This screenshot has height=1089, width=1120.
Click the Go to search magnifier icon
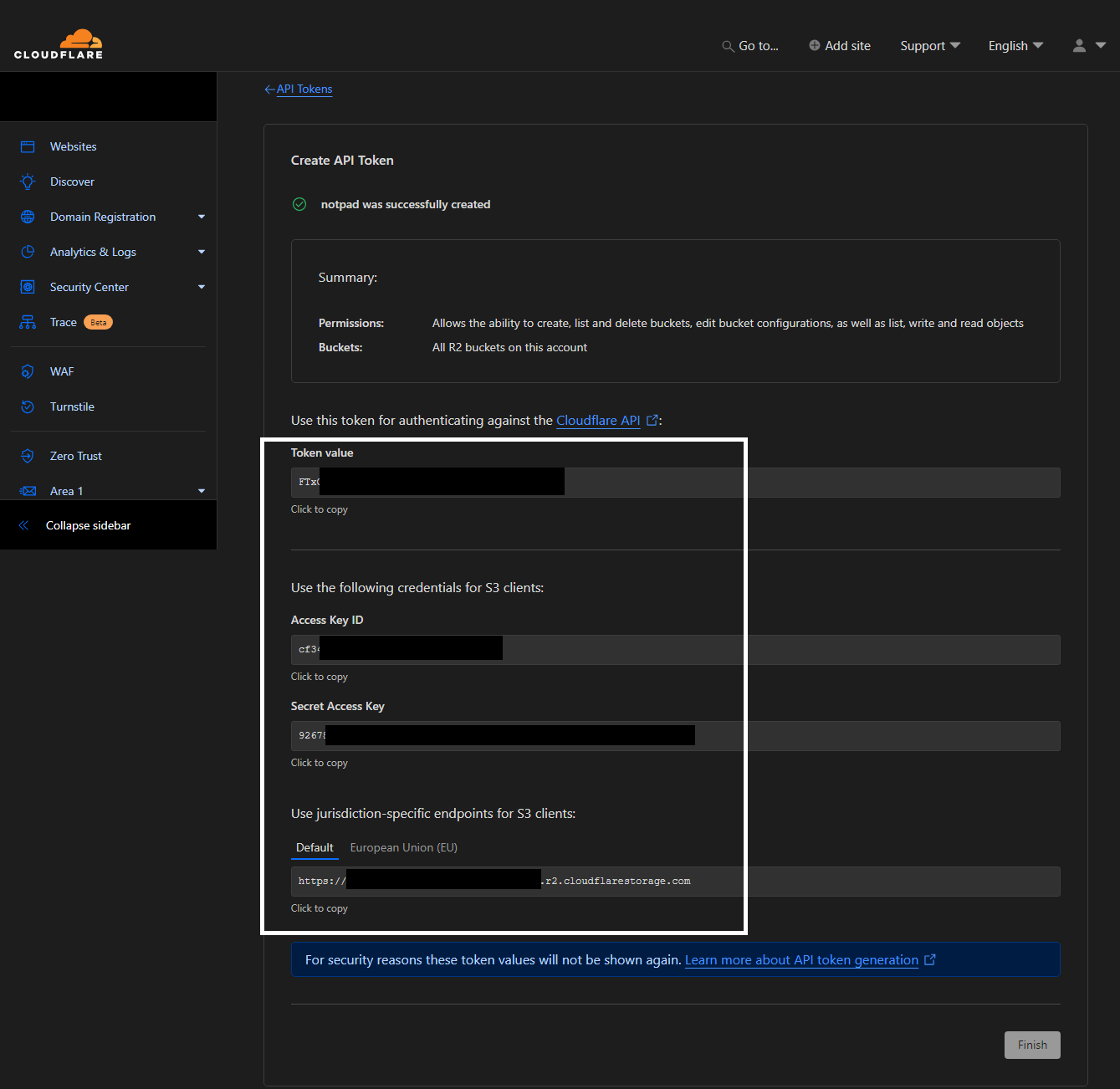pos(727,46)
